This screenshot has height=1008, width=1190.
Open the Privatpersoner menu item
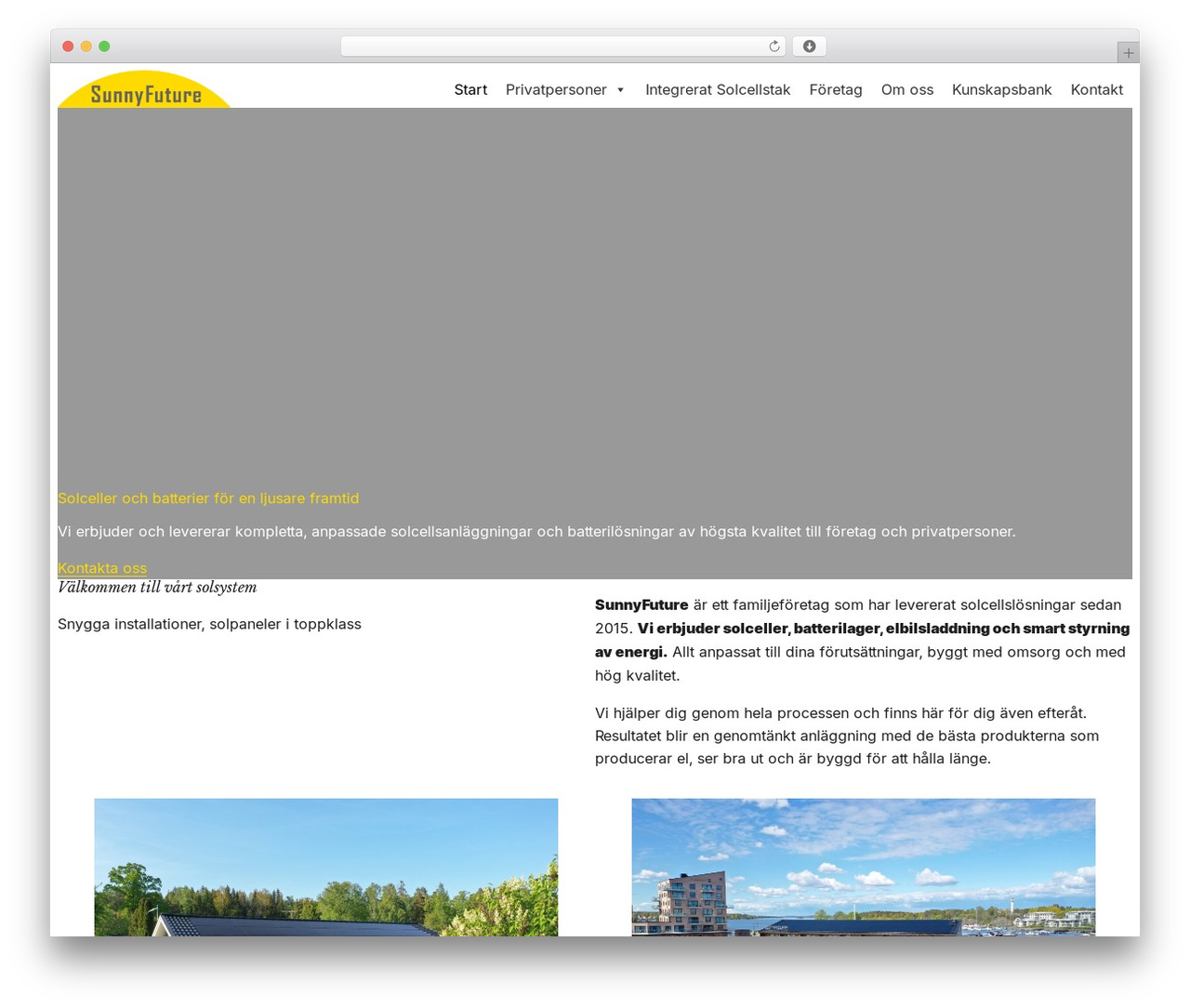(556, 89)
